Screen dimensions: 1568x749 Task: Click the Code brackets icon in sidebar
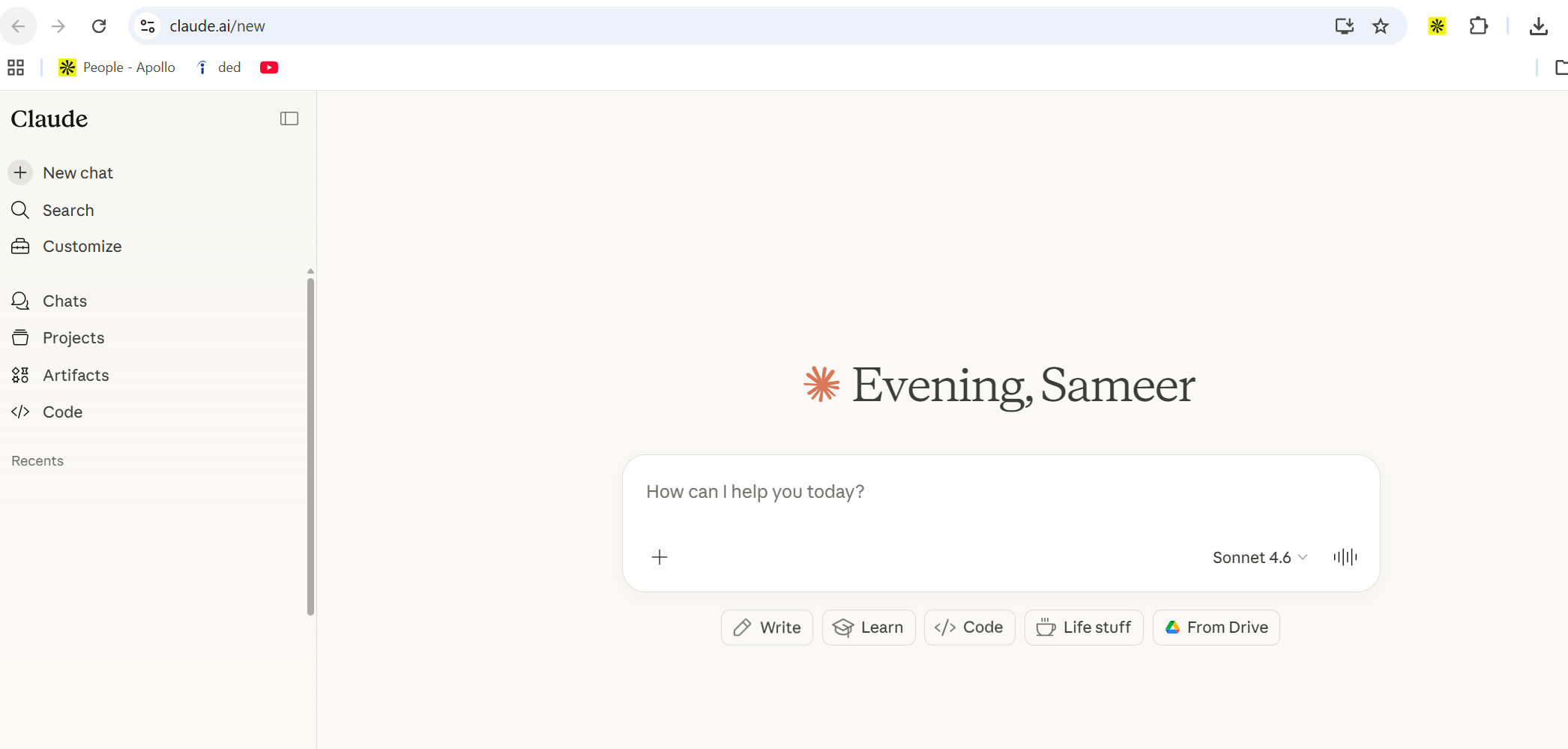coord(20,412)
